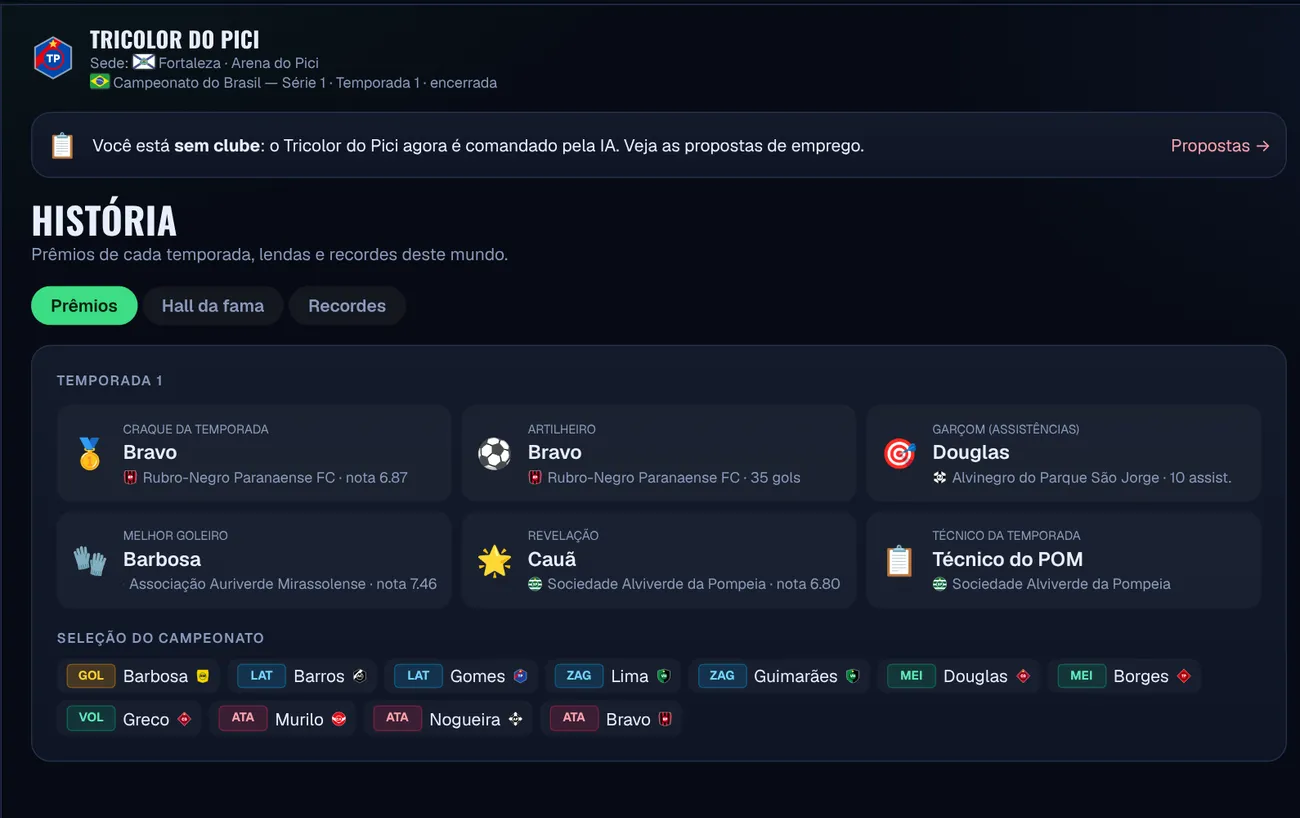Click the Associação Auriverde Mirassolense text
Viewport: 1300px width, 818px height.
click(247, 584)
